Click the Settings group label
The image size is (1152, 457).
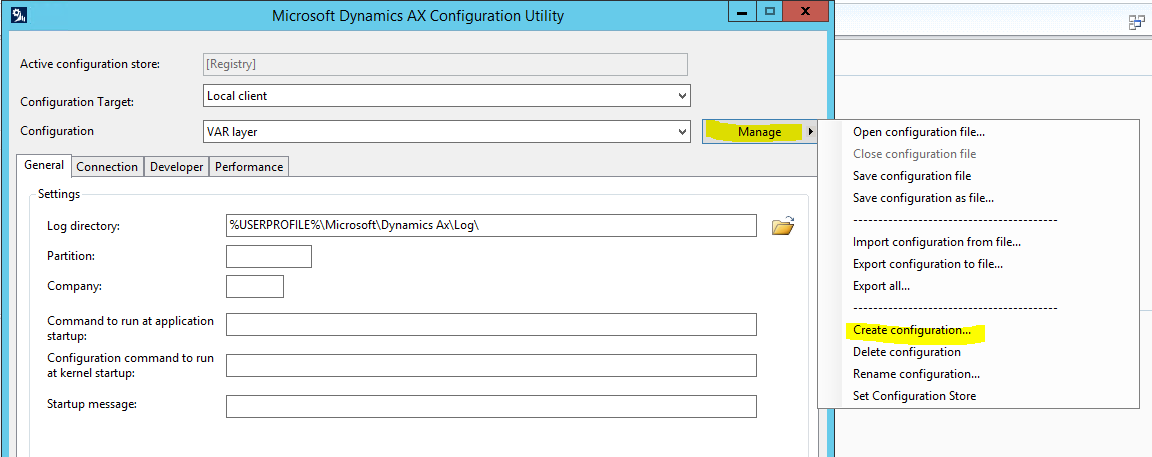point(59,195)
